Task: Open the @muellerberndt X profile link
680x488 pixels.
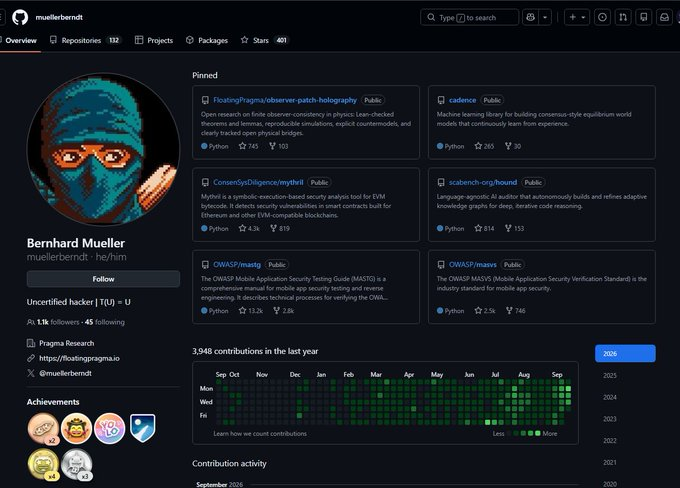Action: (65, 373)
